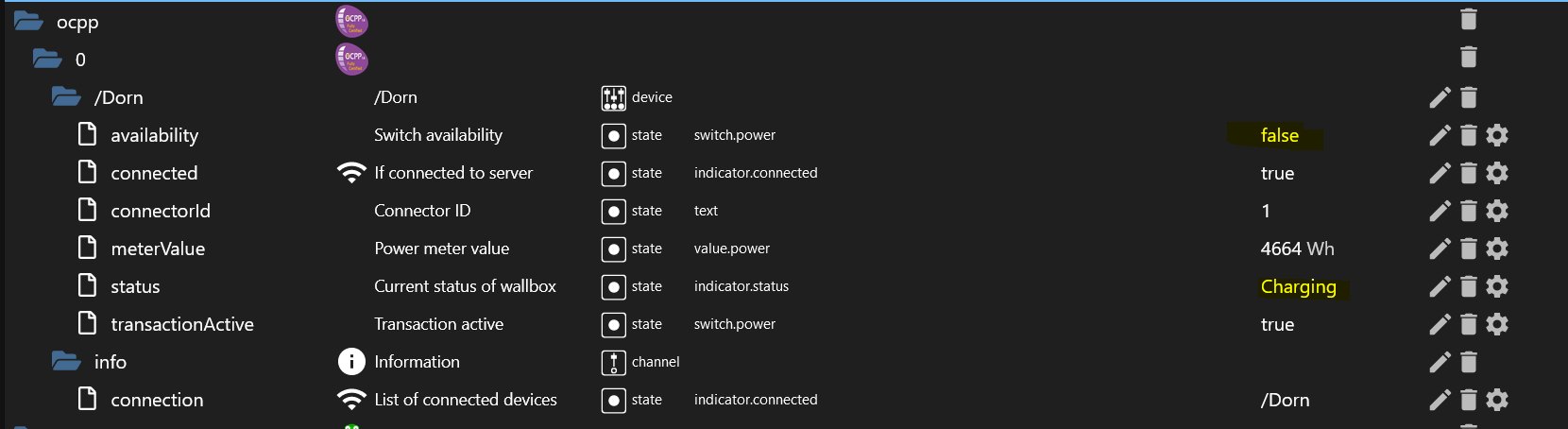Open settings gear for the connection state
This screenshot has height=429, width=1568.
point(1497,400)
